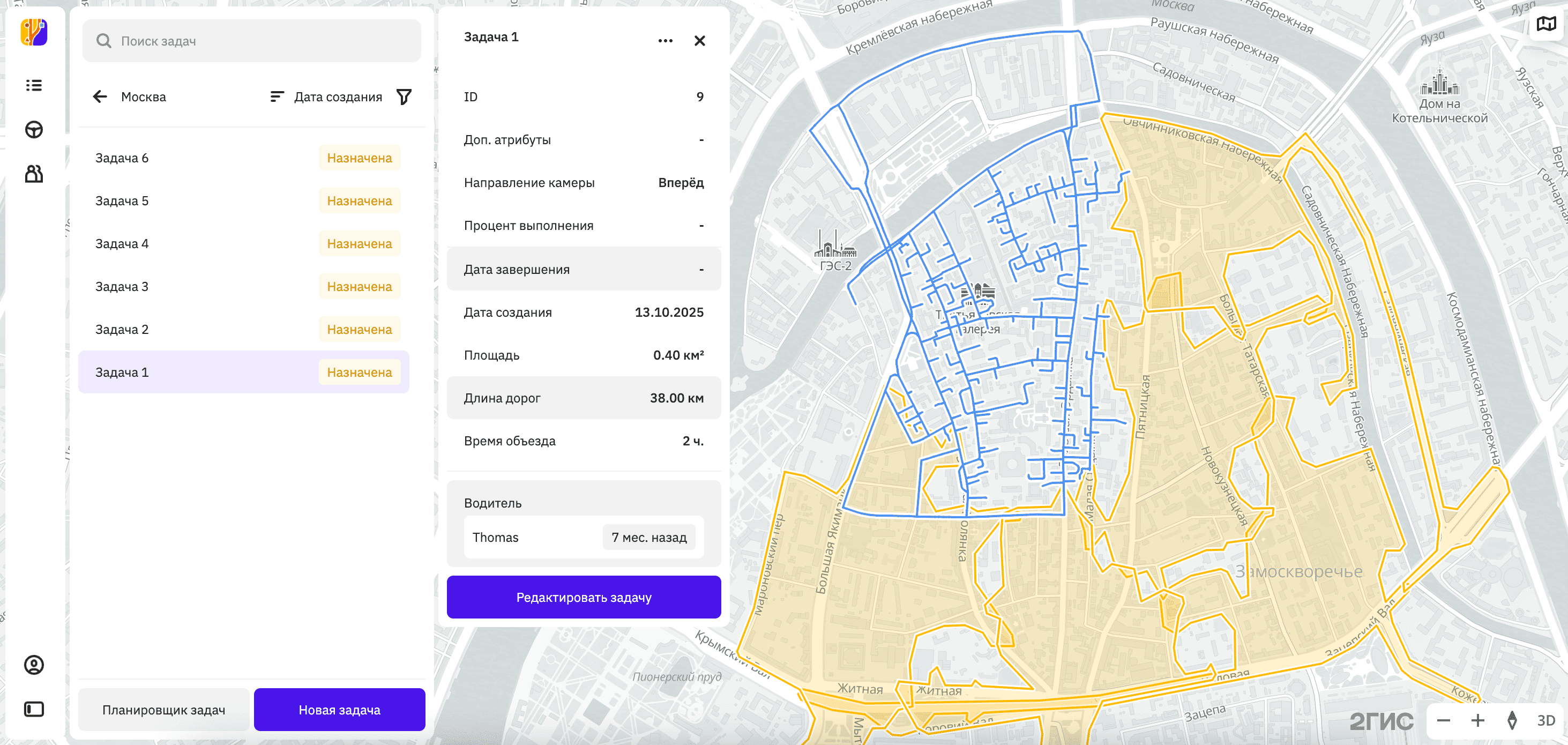1568x745 pixels.
Task: Open the three-dots menu for Задача 1
Action: click(x=666, y=41)
